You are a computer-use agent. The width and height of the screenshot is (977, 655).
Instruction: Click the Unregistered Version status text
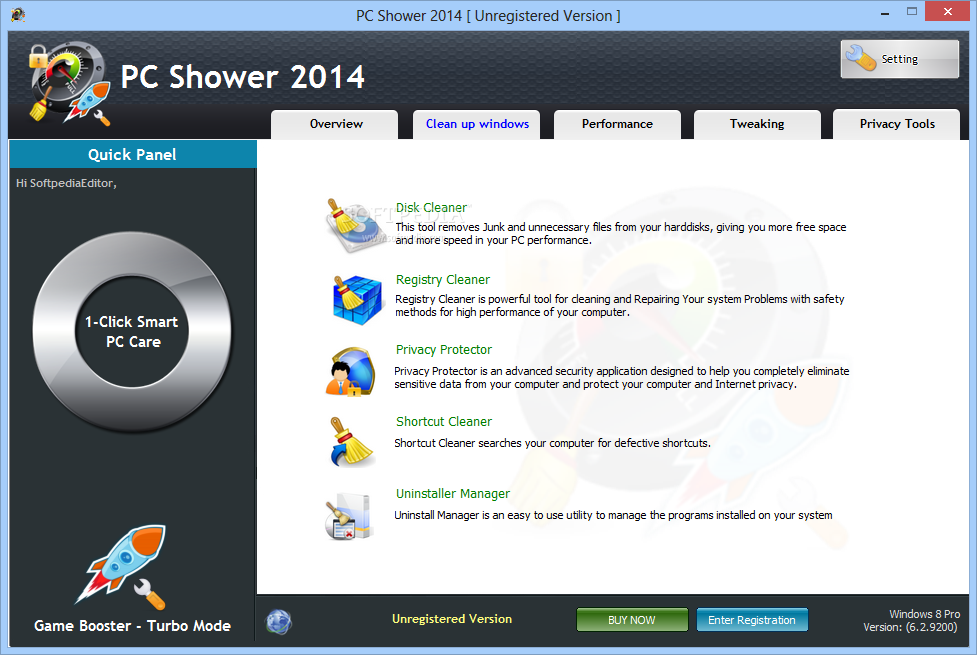click(x=452, y=619)
